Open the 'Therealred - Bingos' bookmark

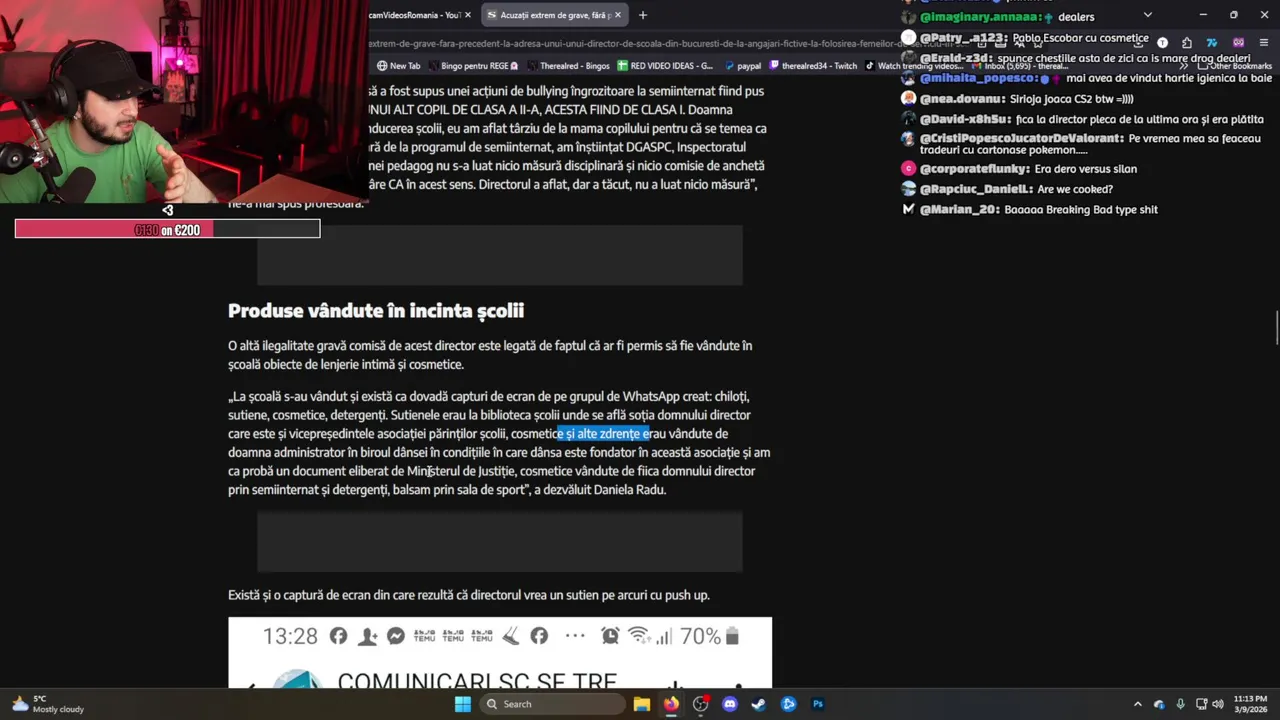(x=567, y=66)
